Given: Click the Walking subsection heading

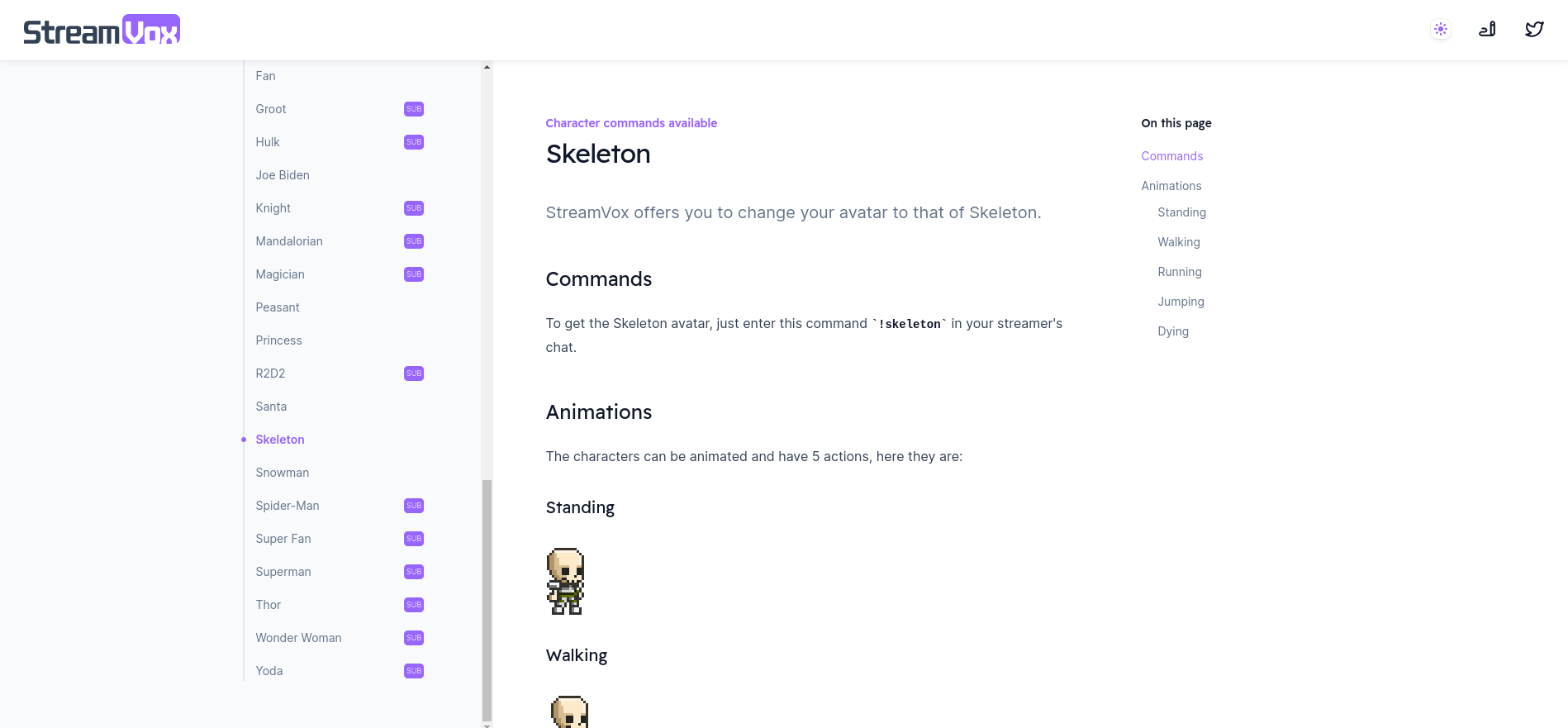Looking at the screenshot, I should (577, 655).
